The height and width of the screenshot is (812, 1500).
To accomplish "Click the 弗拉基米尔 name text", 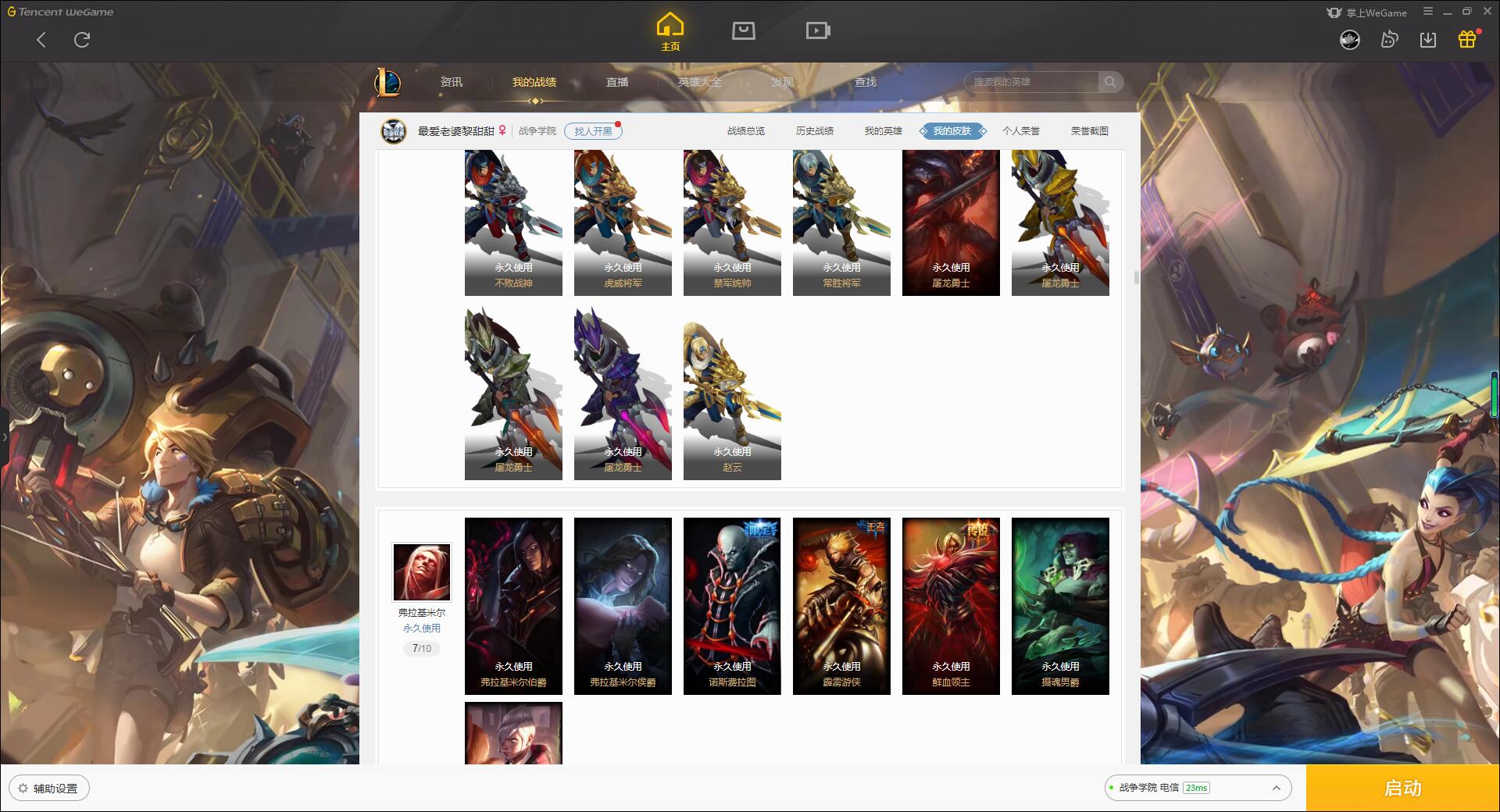I will click(x=422, y=613).
